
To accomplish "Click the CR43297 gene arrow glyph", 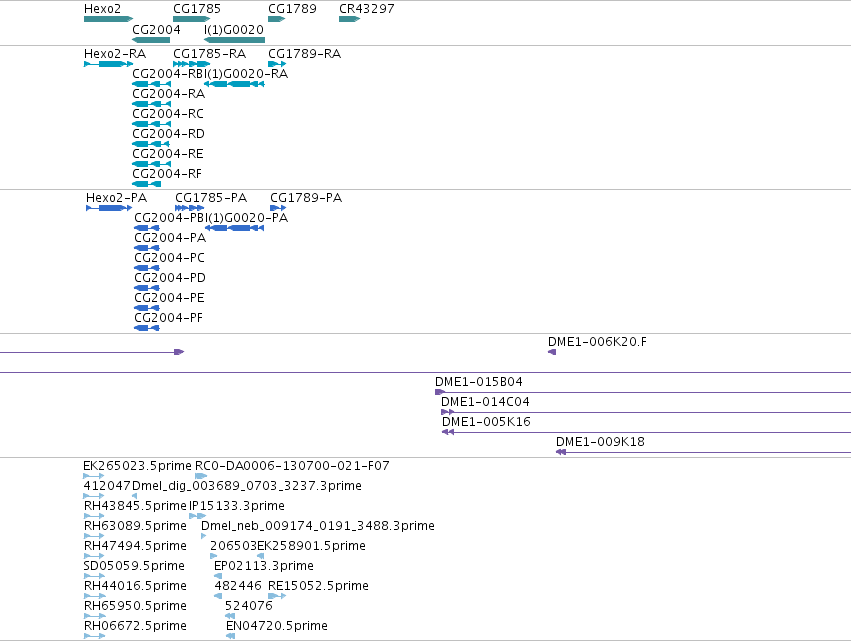I will click(x=350, y=19).
